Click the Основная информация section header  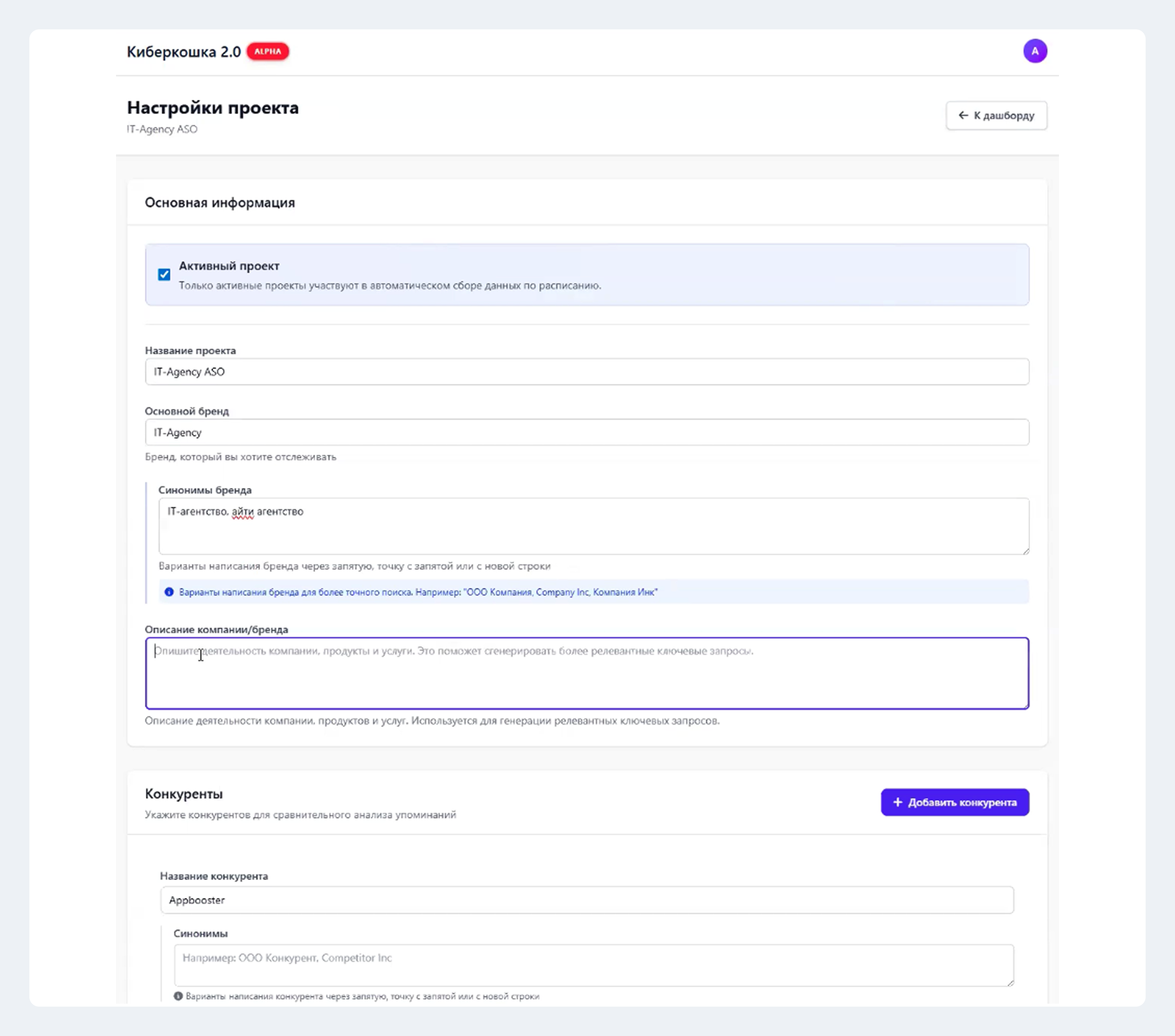click(220, 202)
